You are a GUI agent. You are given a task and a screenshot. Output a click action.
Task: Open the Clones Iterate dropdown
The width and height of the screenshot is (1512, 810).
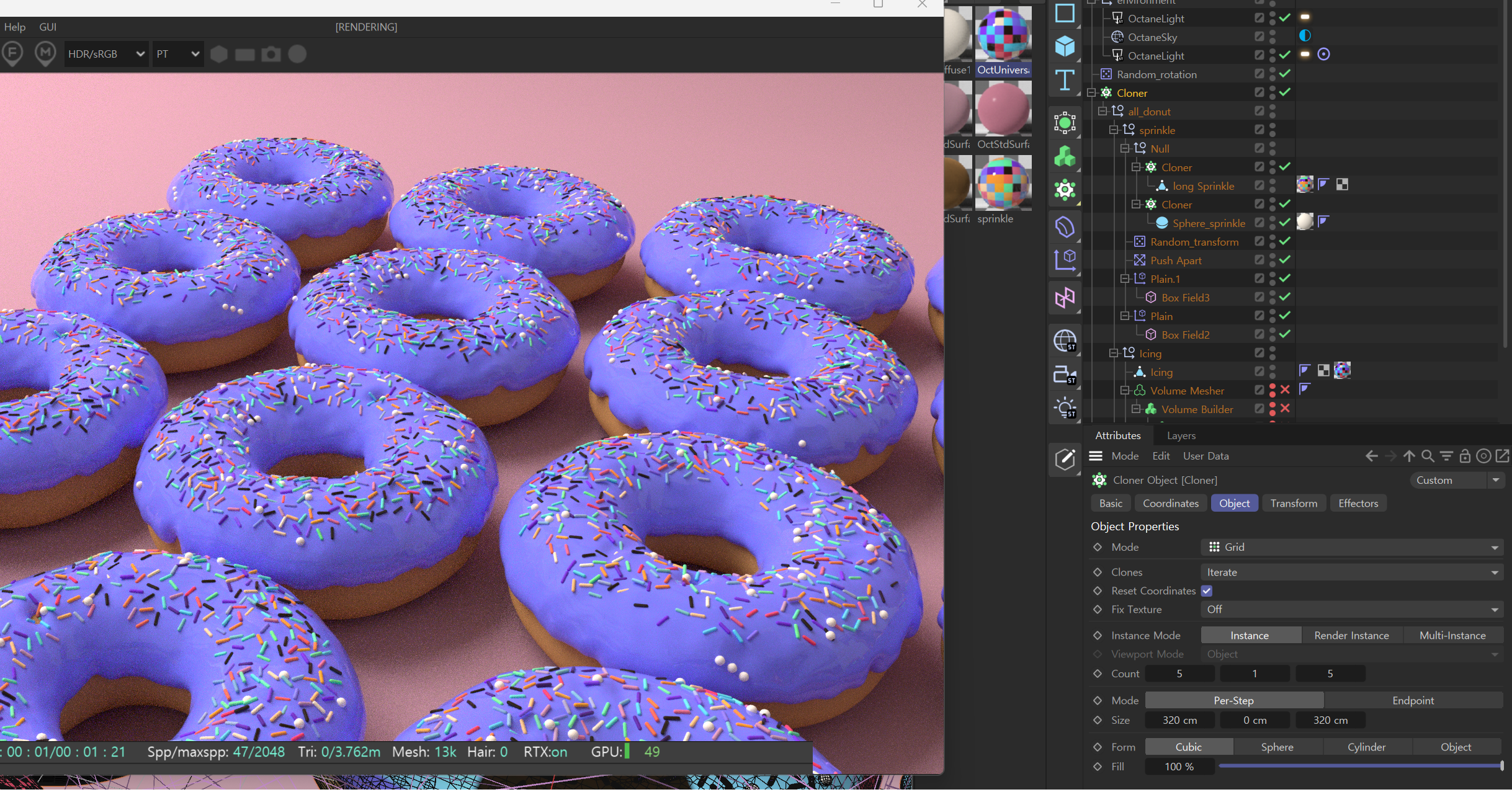[1352, 572]
